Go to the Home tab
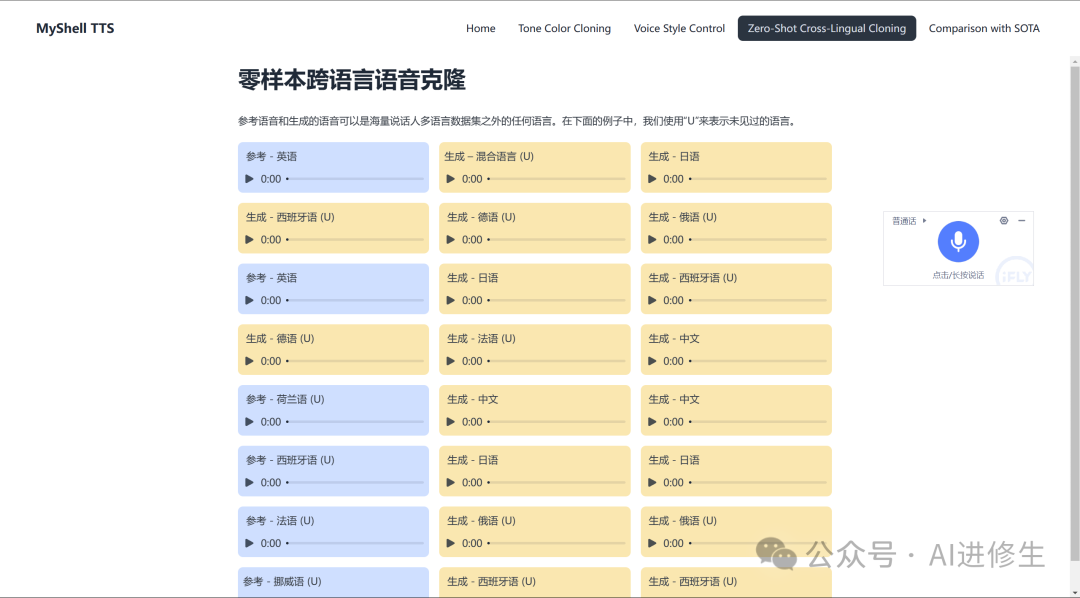The width and height of the screenshot is (1080, 598). point(480,28)
